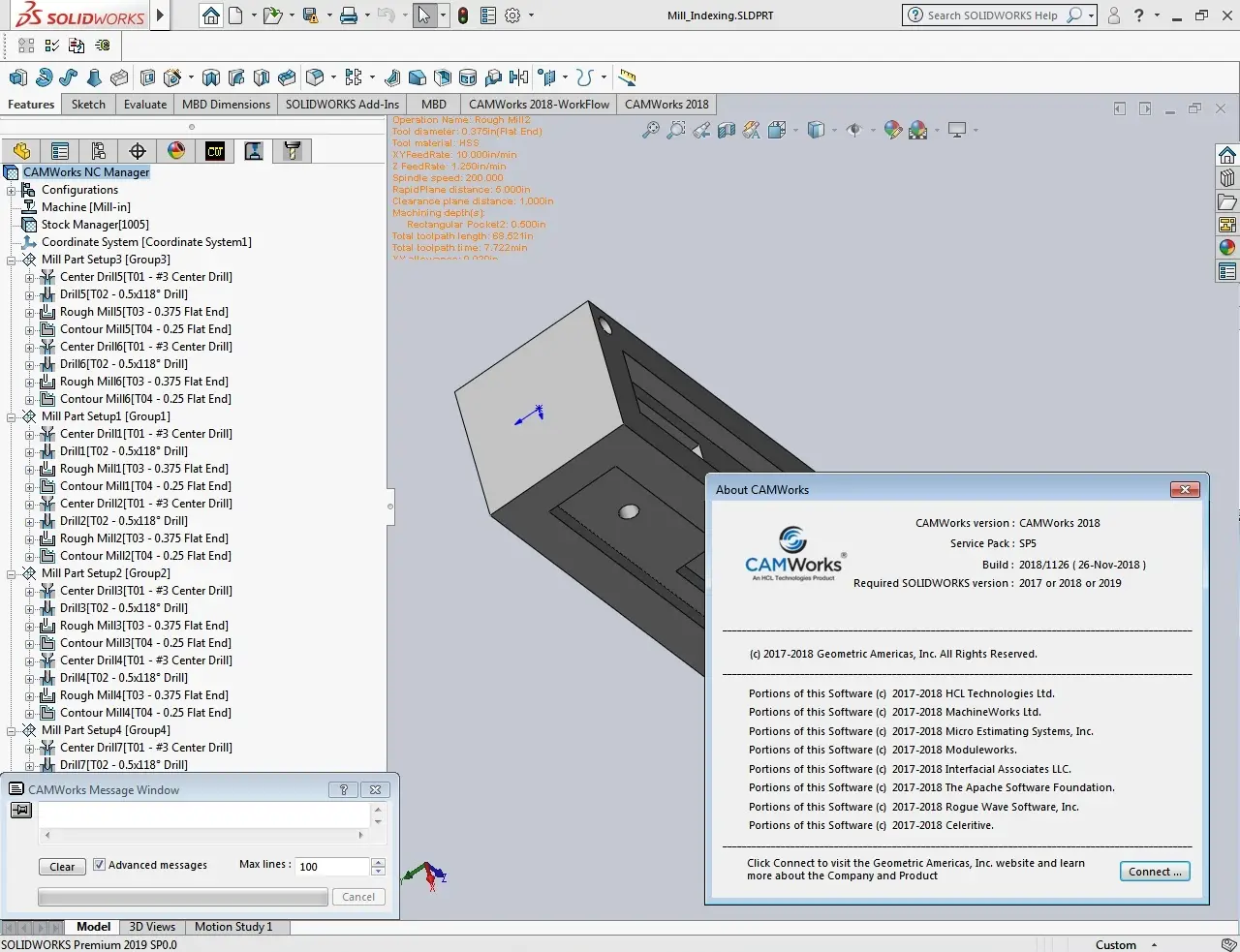The image size is (1240, 952).
Task: Open Custom Properties in the task pane
Action: pyautogui.click(x=1227, y=271)
